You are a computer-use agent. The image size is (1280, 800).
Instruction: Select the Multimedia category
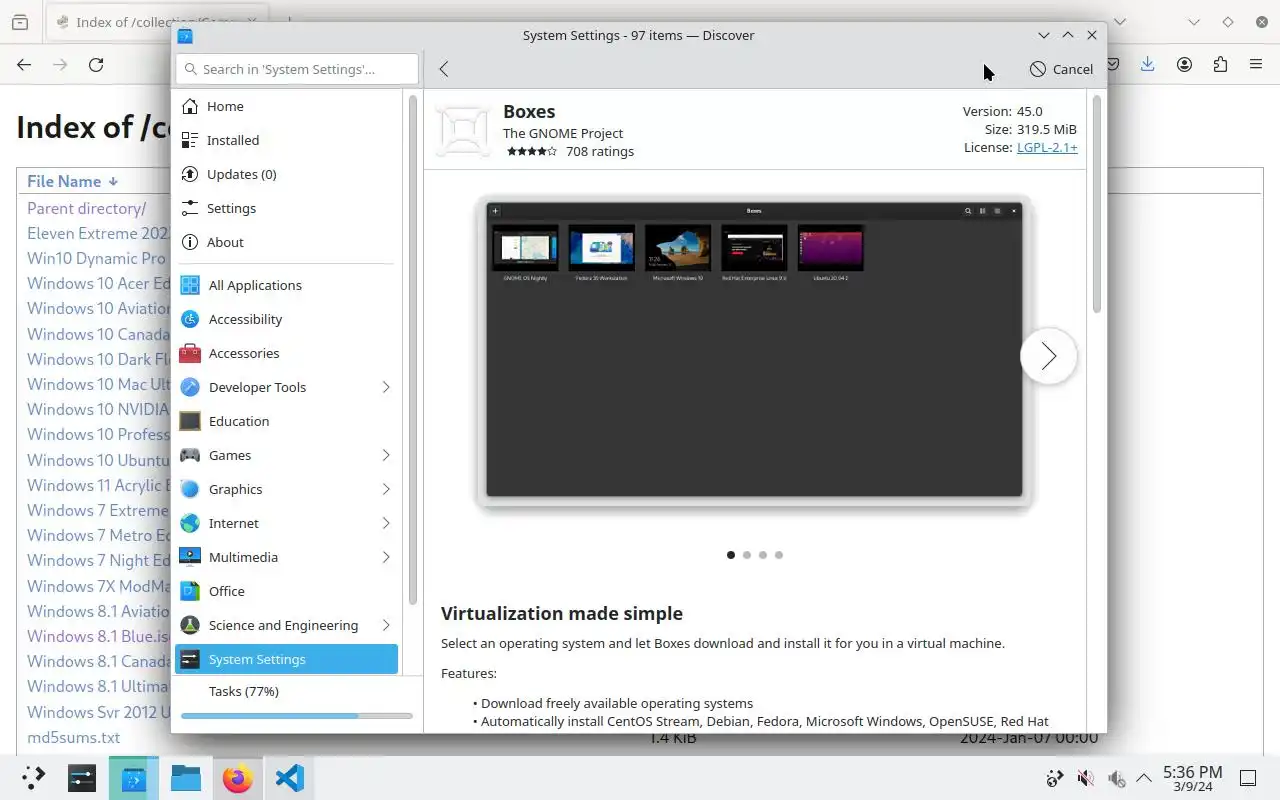click(x=287, y=557)
